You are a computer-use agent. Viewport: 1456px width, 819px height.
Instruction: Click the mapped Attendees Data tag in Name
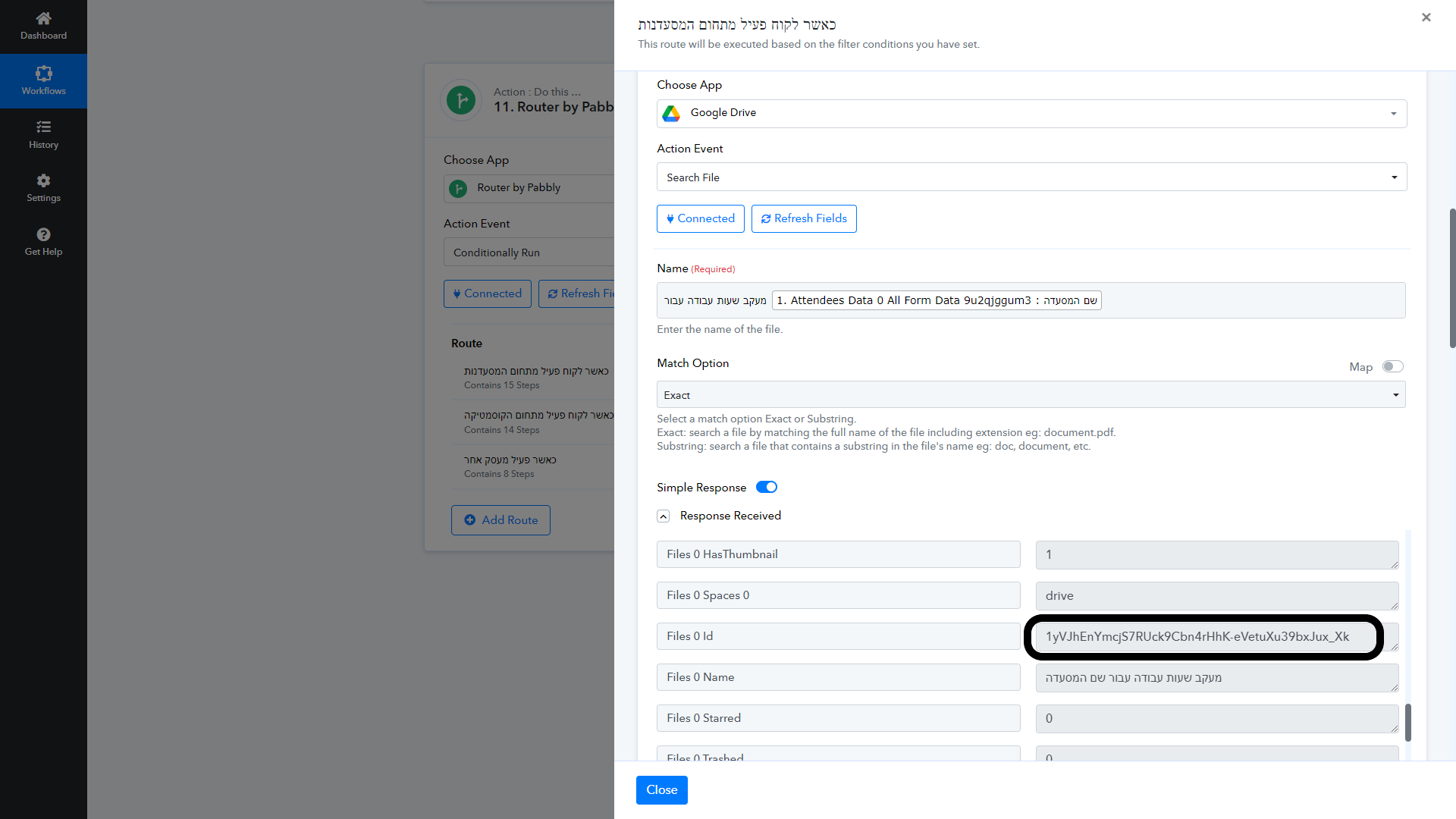tap(937, 300)
